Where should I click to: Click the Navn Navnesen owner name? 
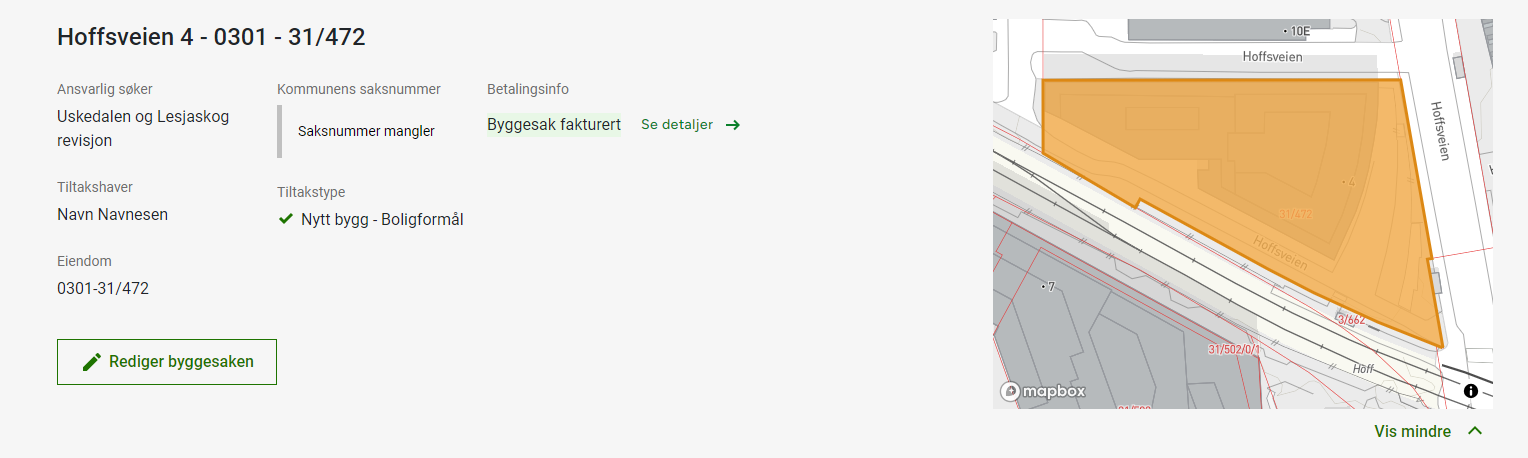(112, 214)
